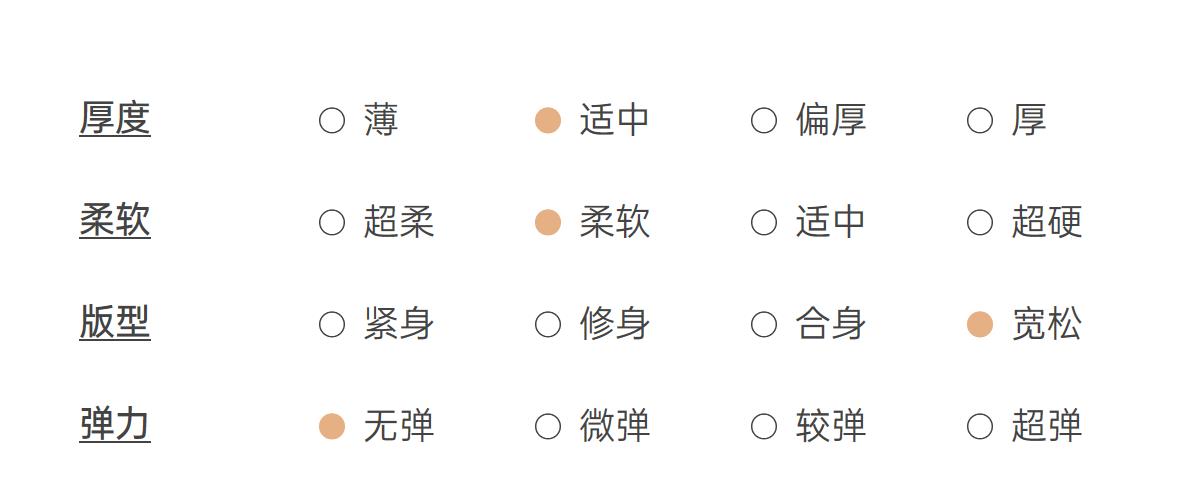Choose 适中 in the 柔软 row
Image resolution: width=1200 pixels, height=477 pixels.
[x=764, y=223]
